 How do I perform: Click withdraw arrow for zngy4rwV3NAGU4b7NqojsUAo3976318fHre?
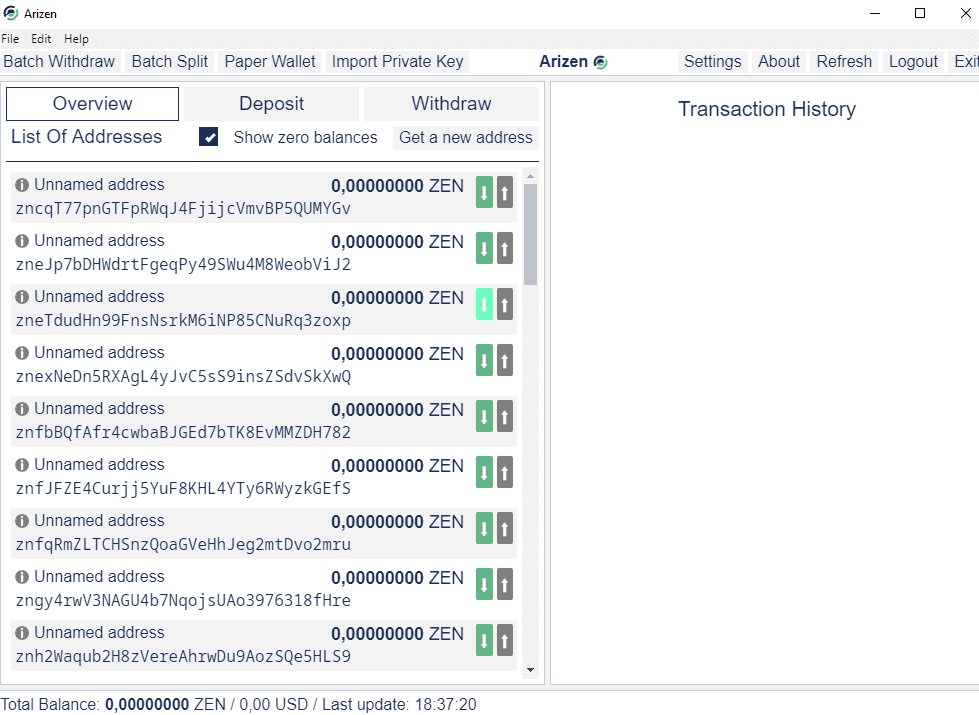pos(504,584)
